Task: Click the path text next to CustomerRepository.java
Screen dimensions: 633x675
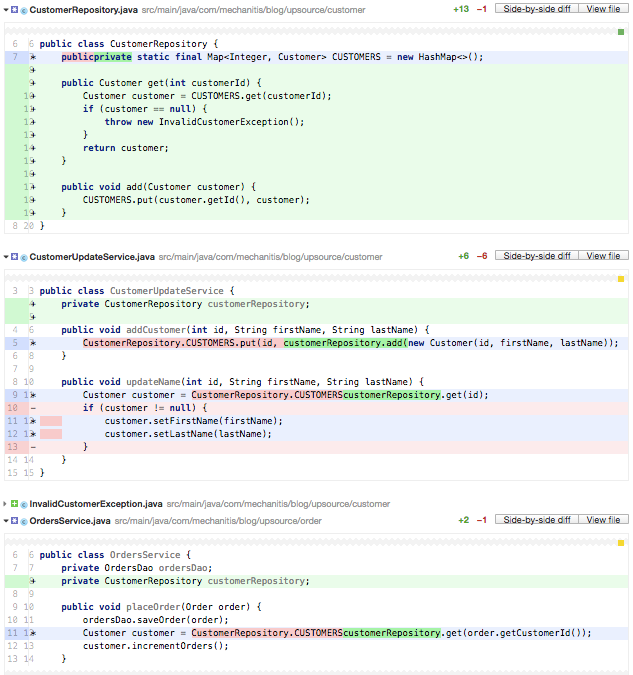Action: pyautogui.click(x=253, y=9)
